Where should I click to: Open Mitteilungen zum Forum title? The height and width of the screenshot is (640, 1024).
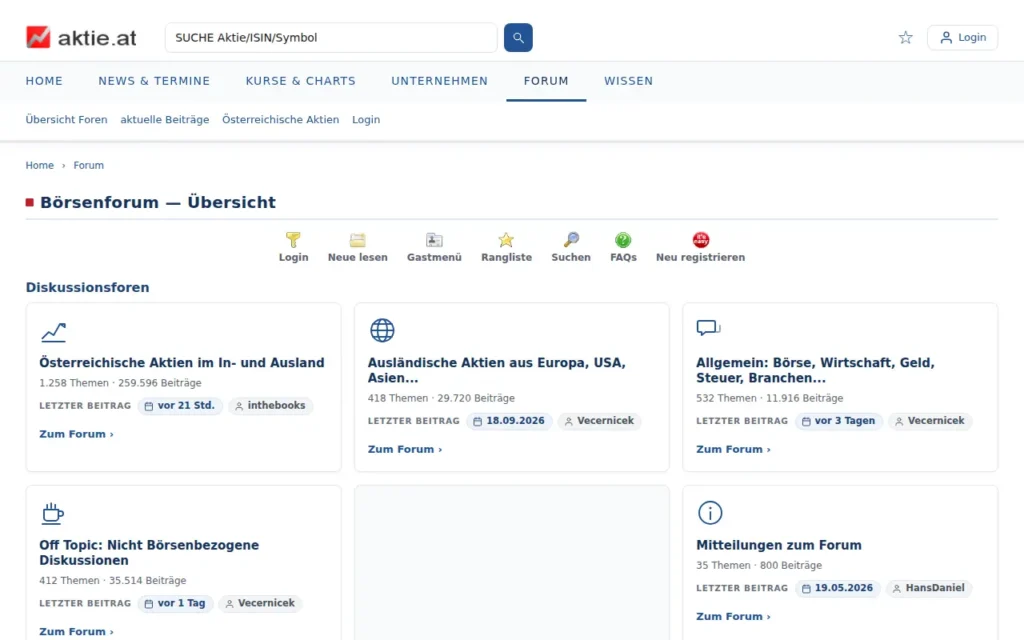click(778, 545)
